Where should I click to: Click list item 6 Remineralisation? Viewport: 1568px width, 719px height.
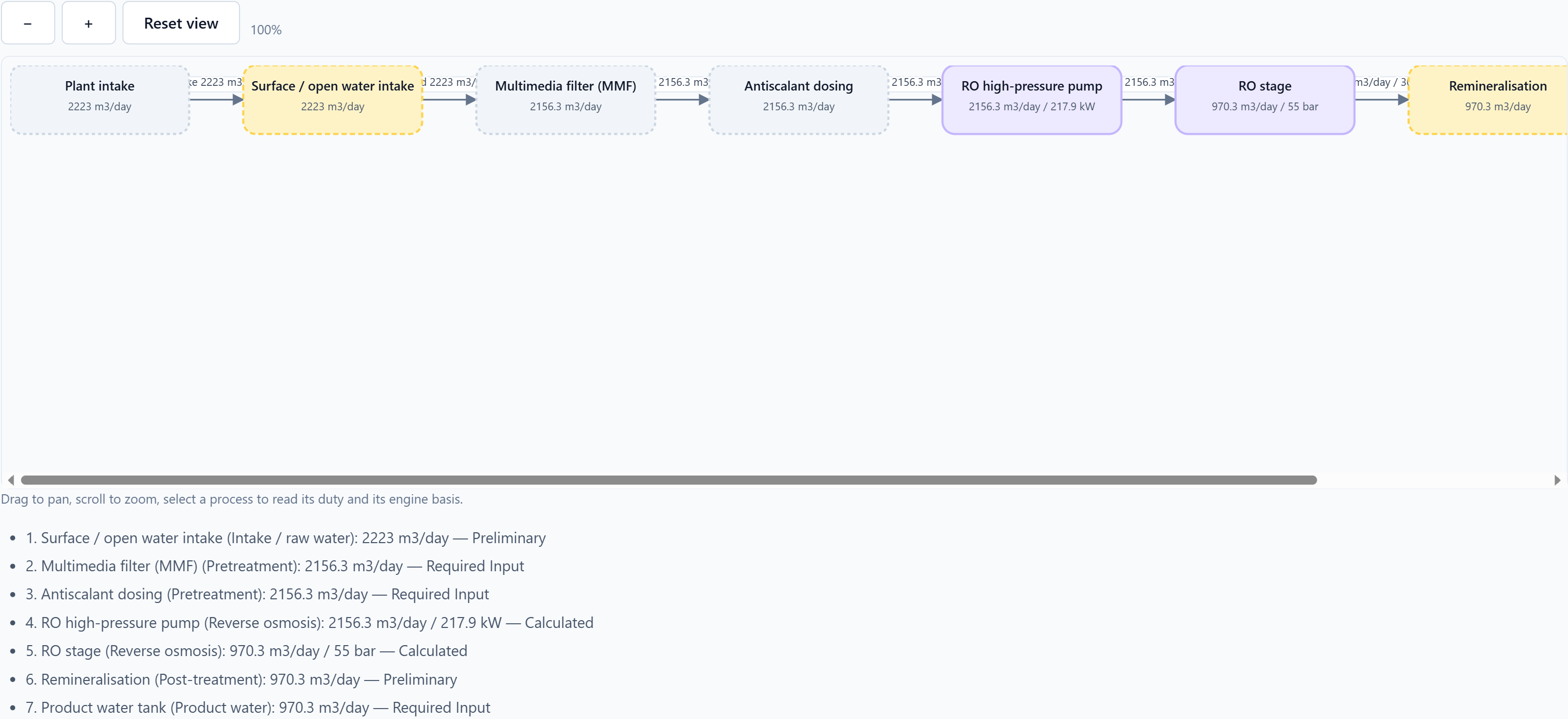pos(241,679)
